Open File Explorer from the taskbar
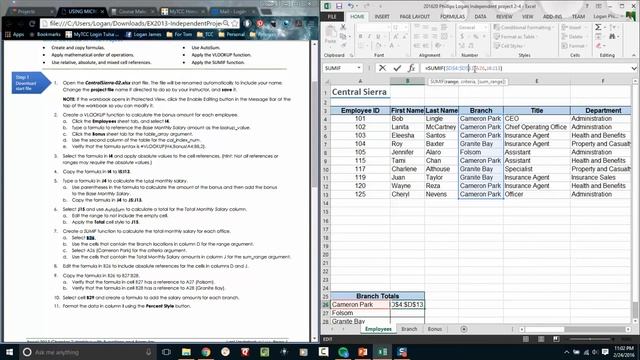 (x=186, y=352)
